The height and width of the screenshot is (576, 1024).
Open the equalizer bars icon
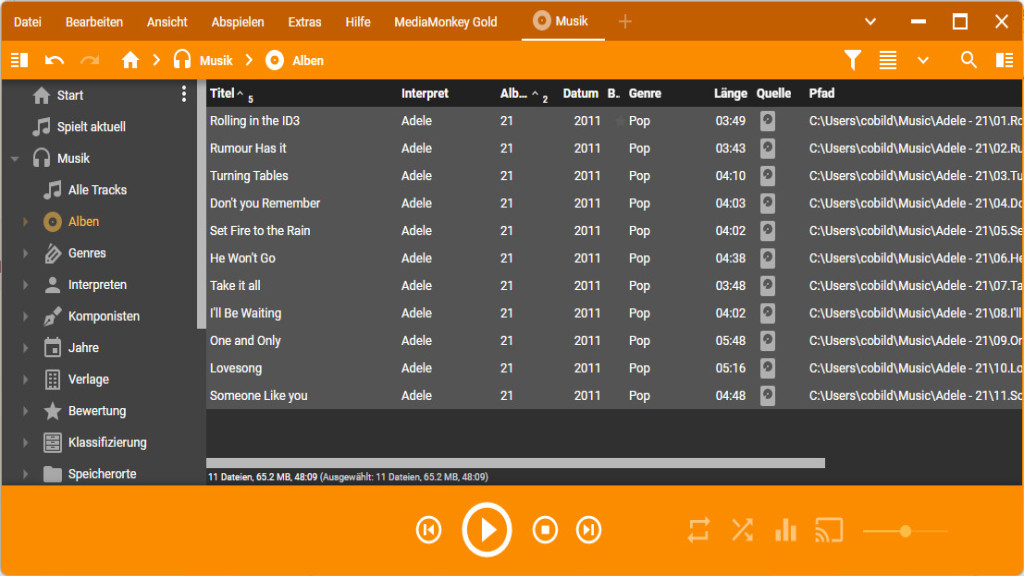pos(786,530)
